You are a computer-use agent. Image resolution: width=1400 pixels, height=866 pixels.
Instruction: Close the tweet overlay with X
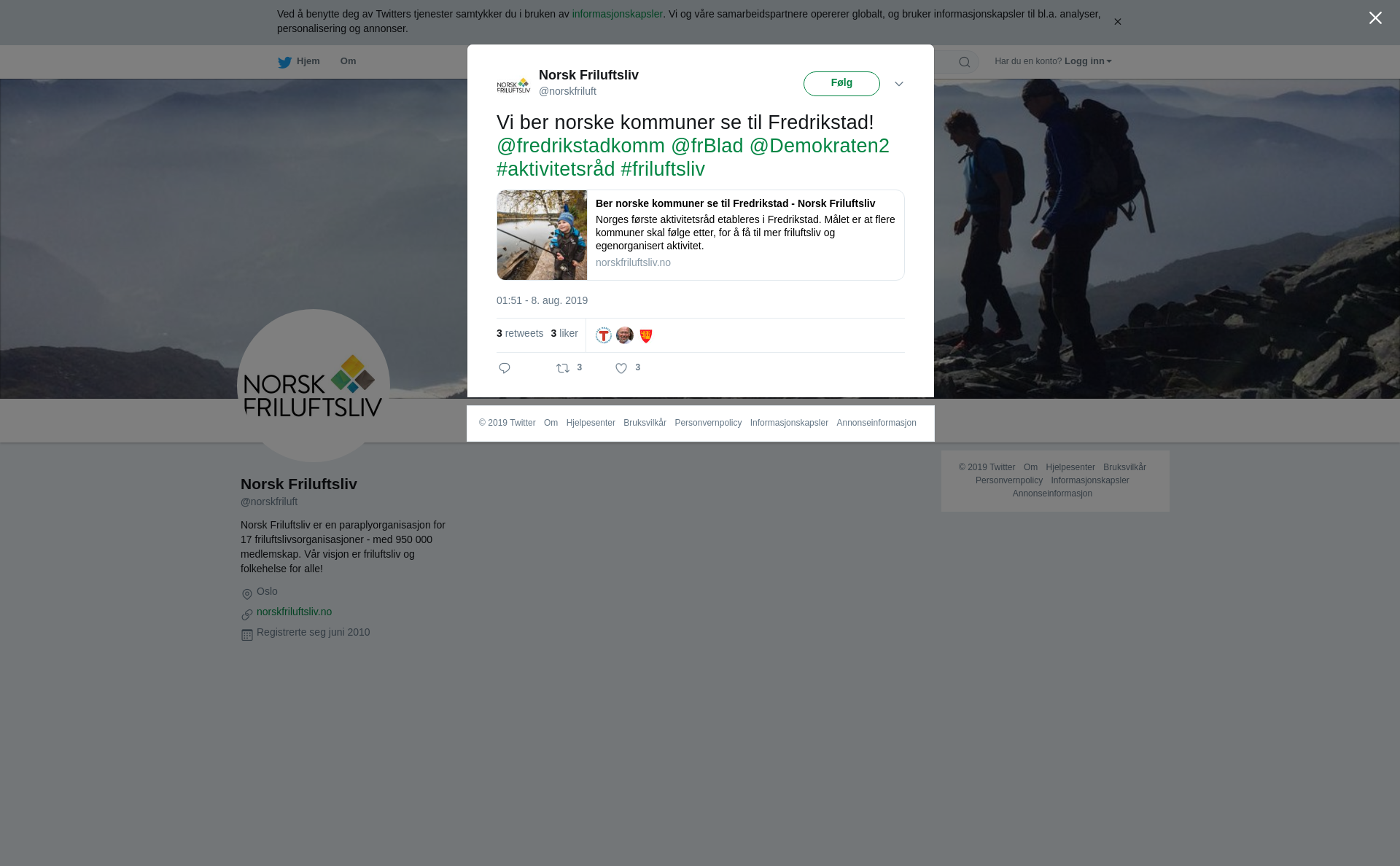(1374, 18)
